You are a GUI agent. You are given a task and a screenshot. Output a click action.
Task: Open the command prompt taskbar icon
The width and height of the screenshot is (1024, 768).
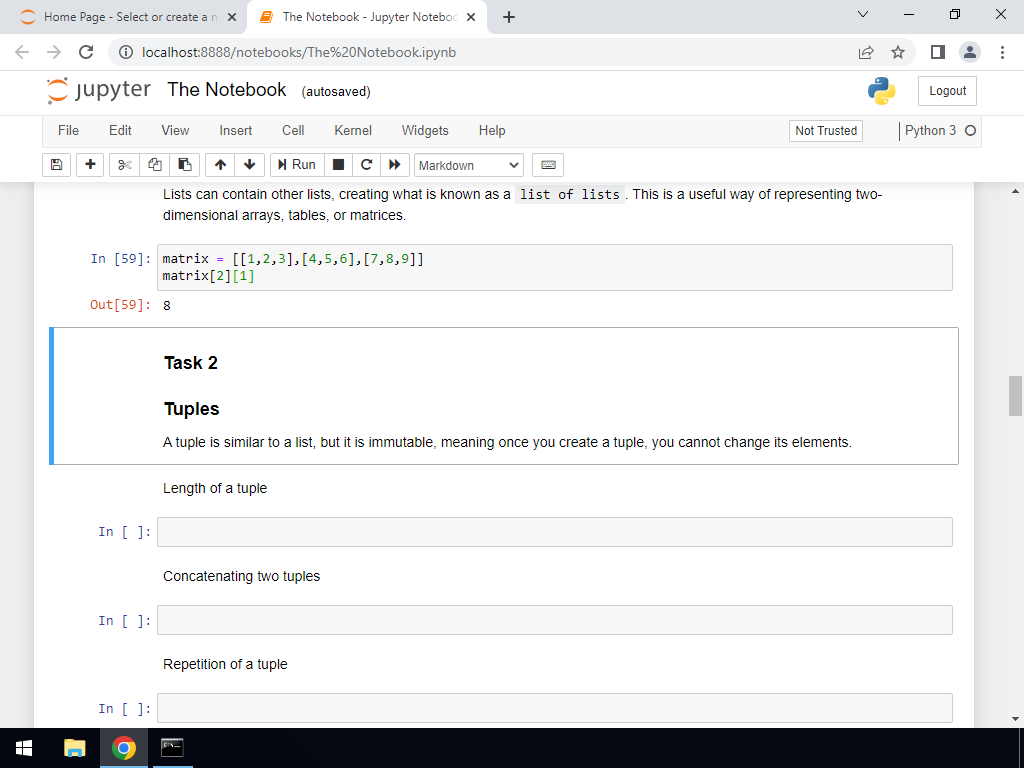(x=172, y=748)
